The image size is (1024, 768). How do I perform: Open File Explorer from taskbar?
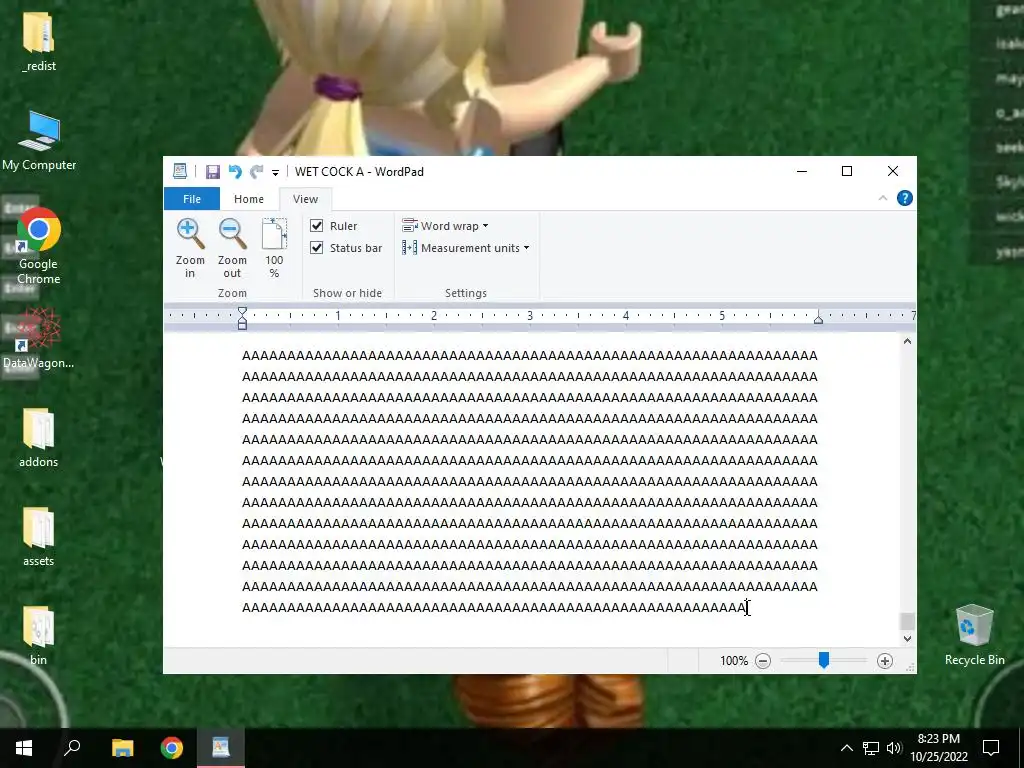pos(122,748)
